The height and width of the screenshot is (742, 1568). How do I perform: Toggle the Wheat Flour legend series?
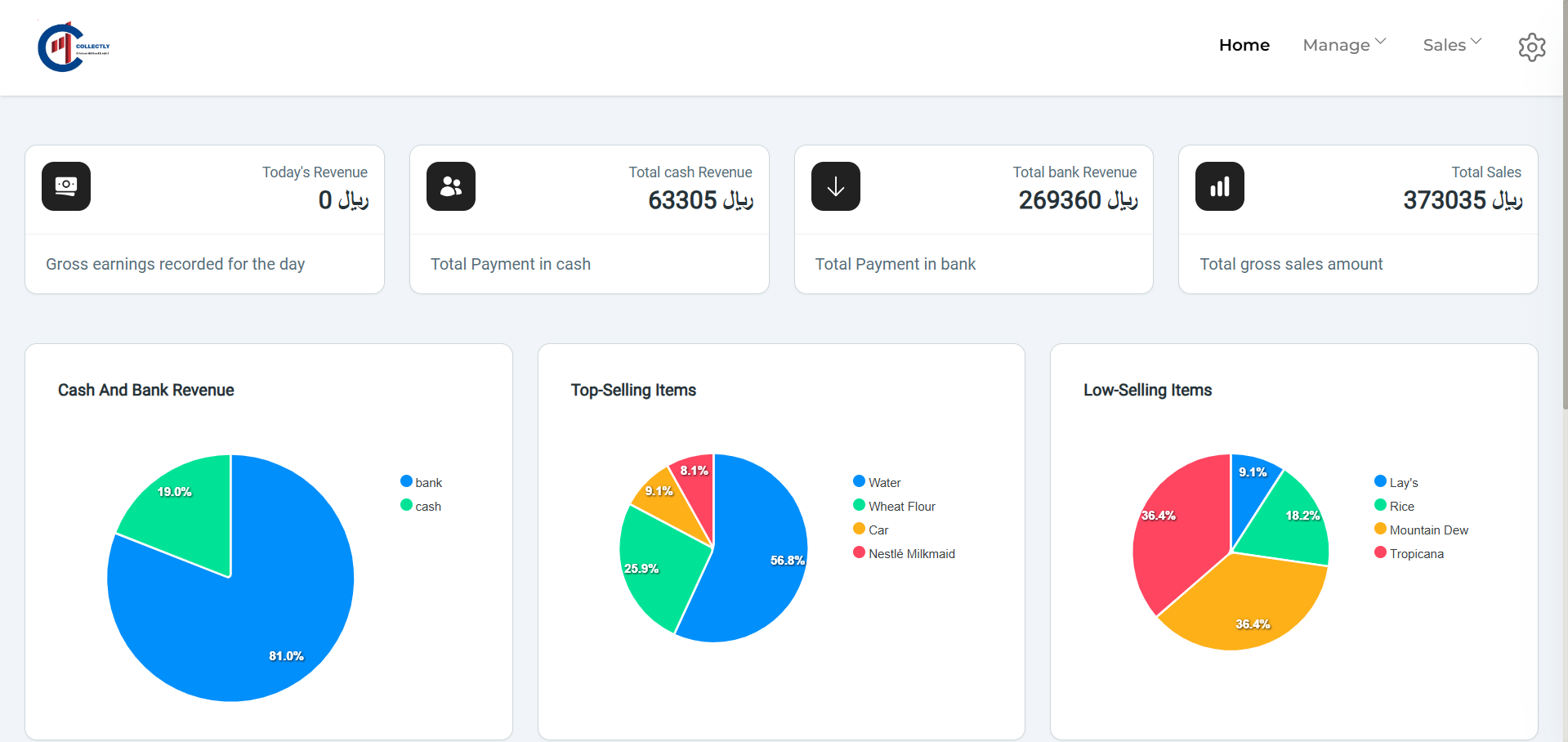pos(894,506)
